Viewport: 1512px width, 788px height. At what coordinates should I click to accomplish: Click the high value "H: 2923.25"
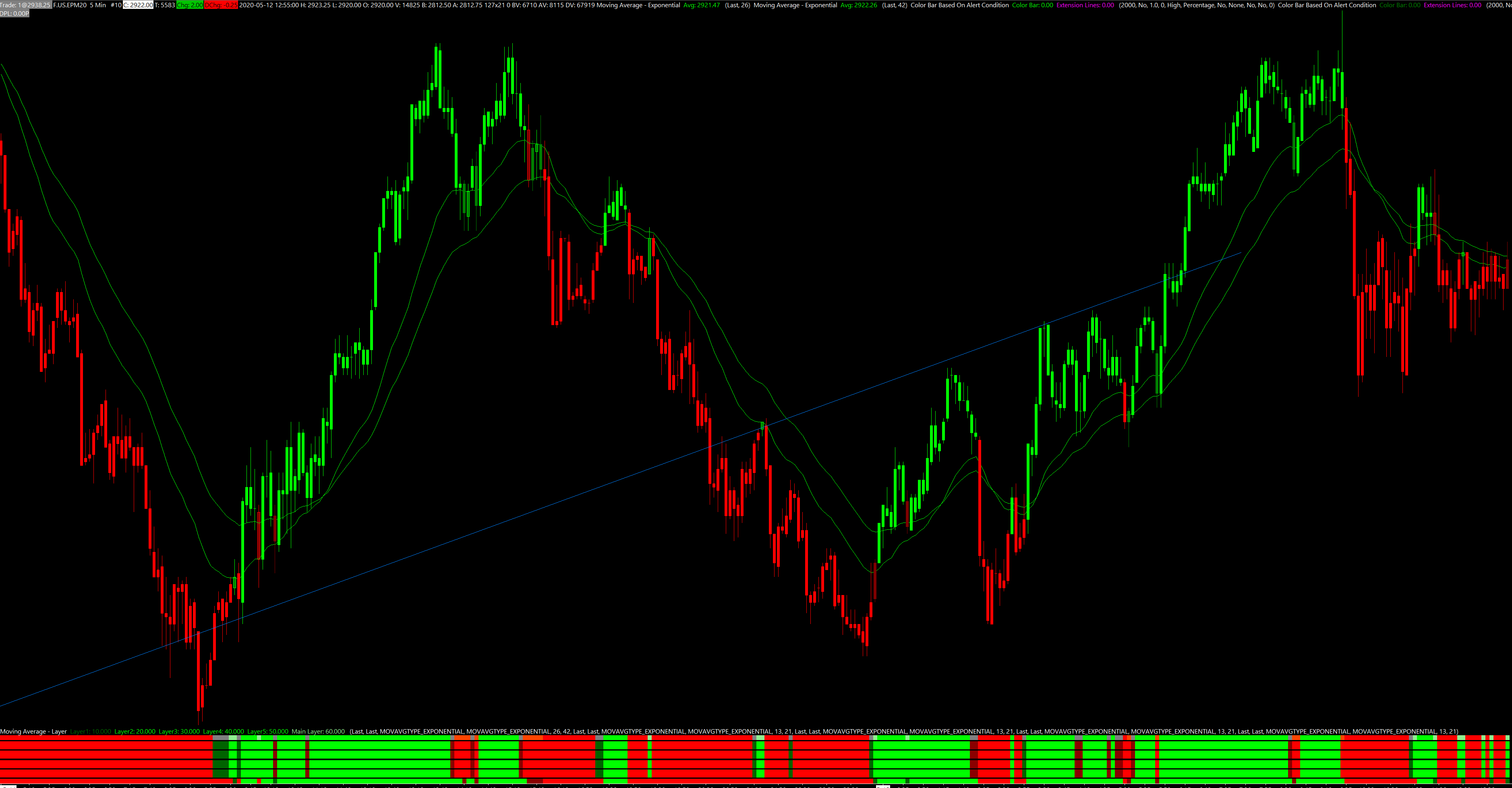point(315,5)
